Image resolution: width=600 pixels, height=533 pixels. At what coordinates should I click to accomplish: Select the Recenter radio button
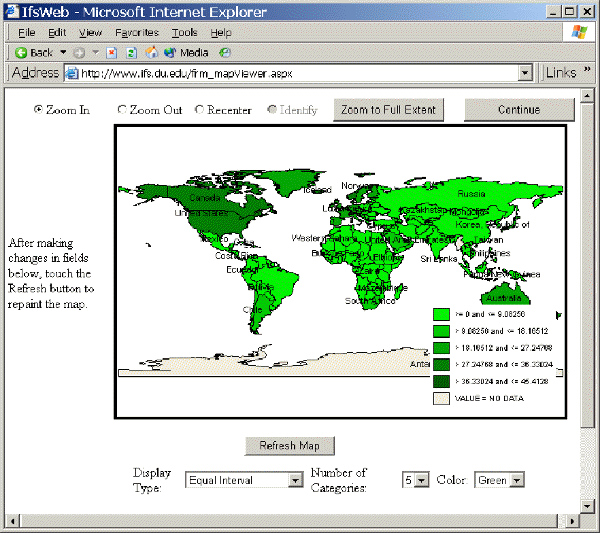pos(199,109)
